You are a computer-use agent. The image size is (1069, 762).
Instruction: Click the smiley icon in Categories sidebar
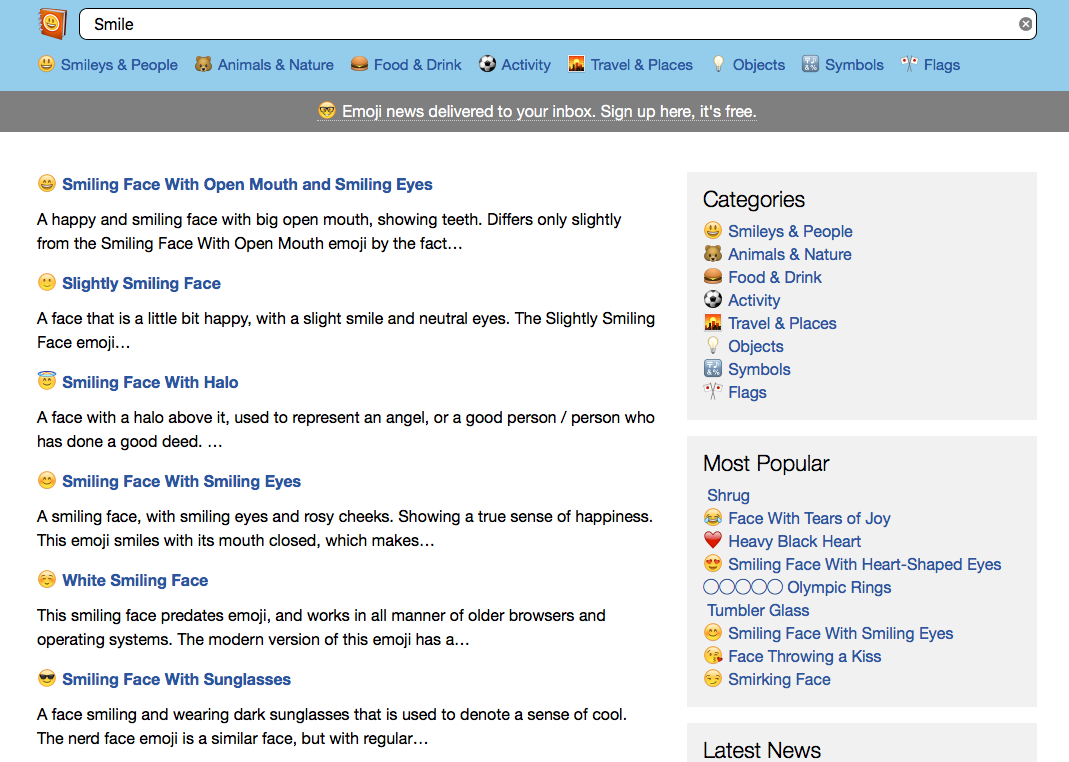[x=712, y=230]
